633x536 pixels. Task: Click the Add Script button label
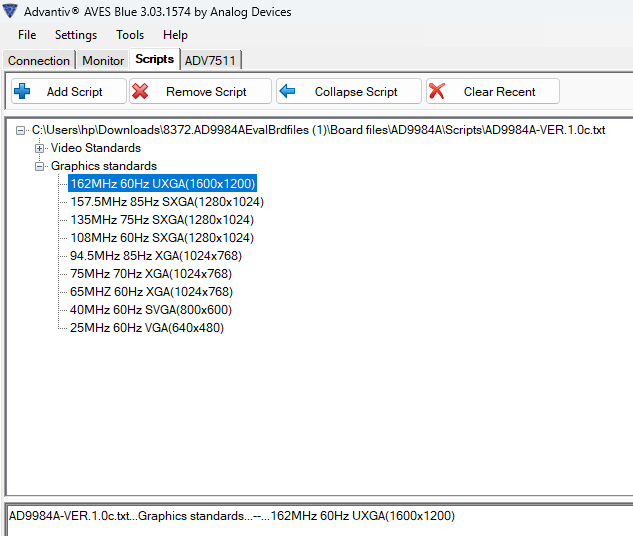[75, 92]
